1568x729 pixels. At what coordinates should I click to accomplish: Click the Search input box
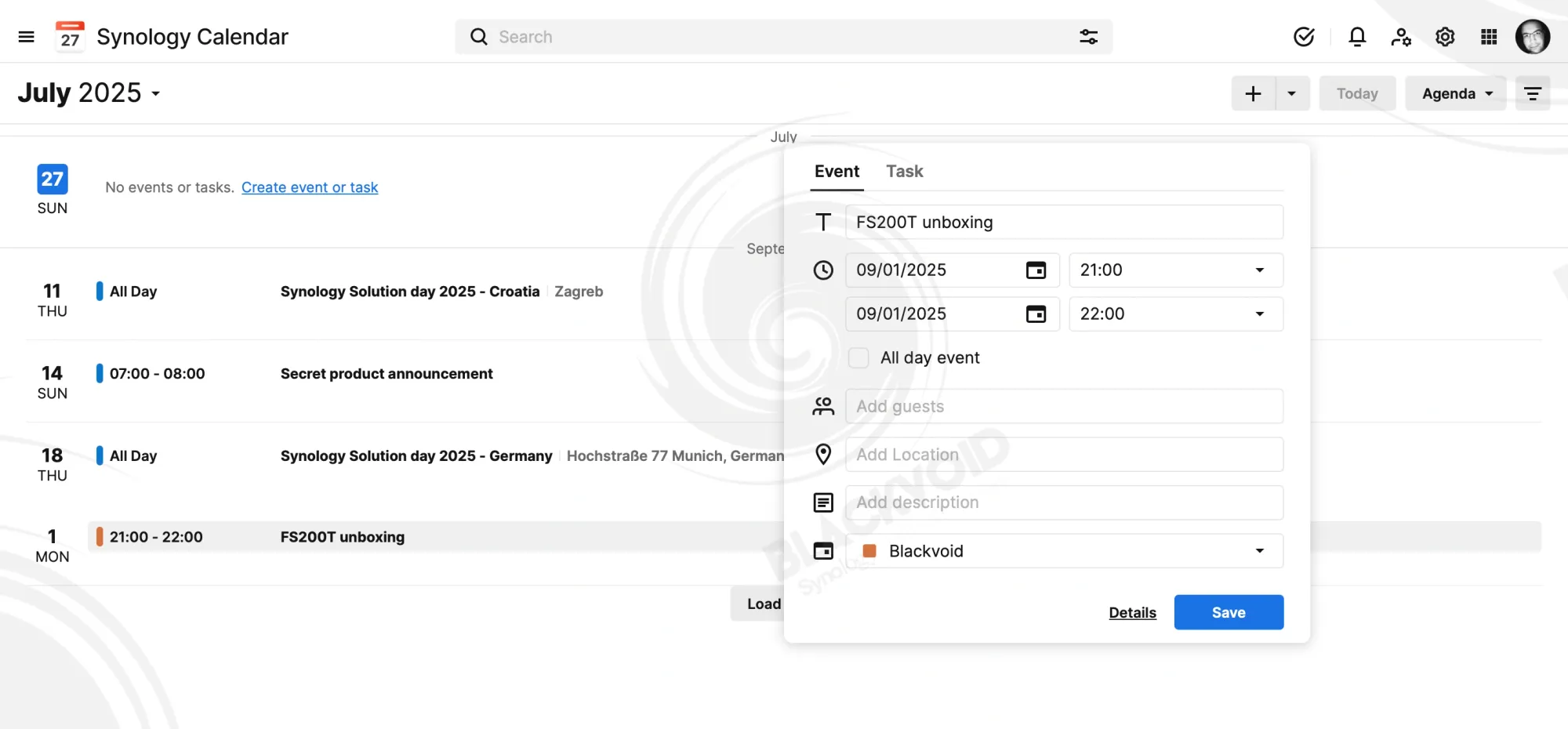783,37
